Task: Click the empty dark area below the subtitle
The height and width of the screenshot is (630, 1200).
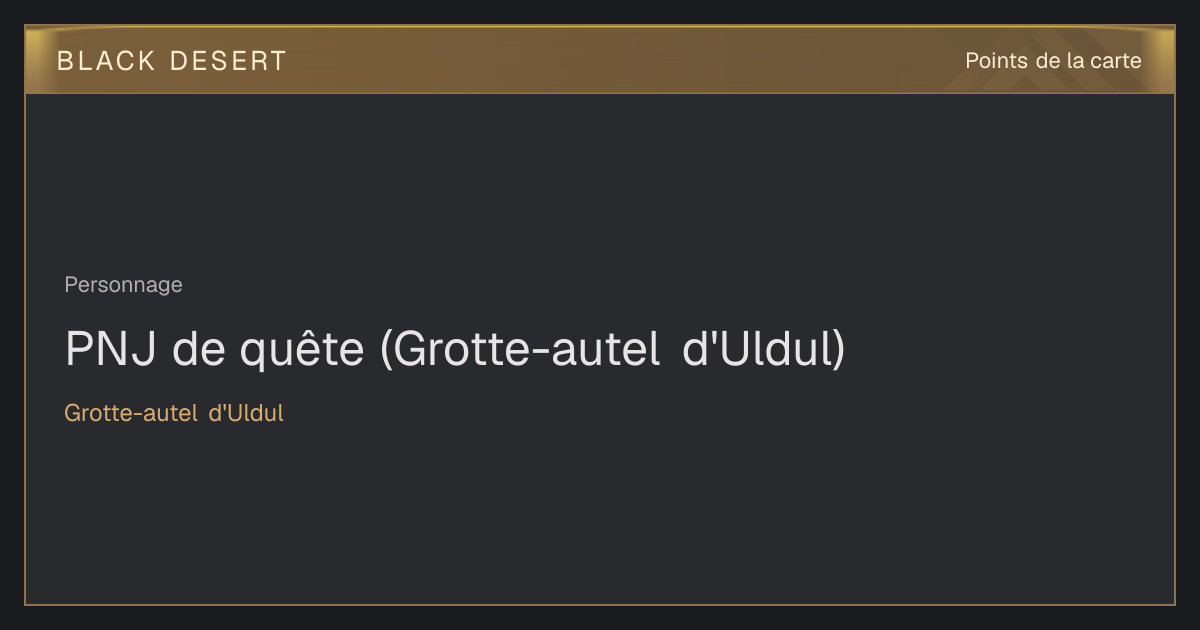Action: (600, 510)
